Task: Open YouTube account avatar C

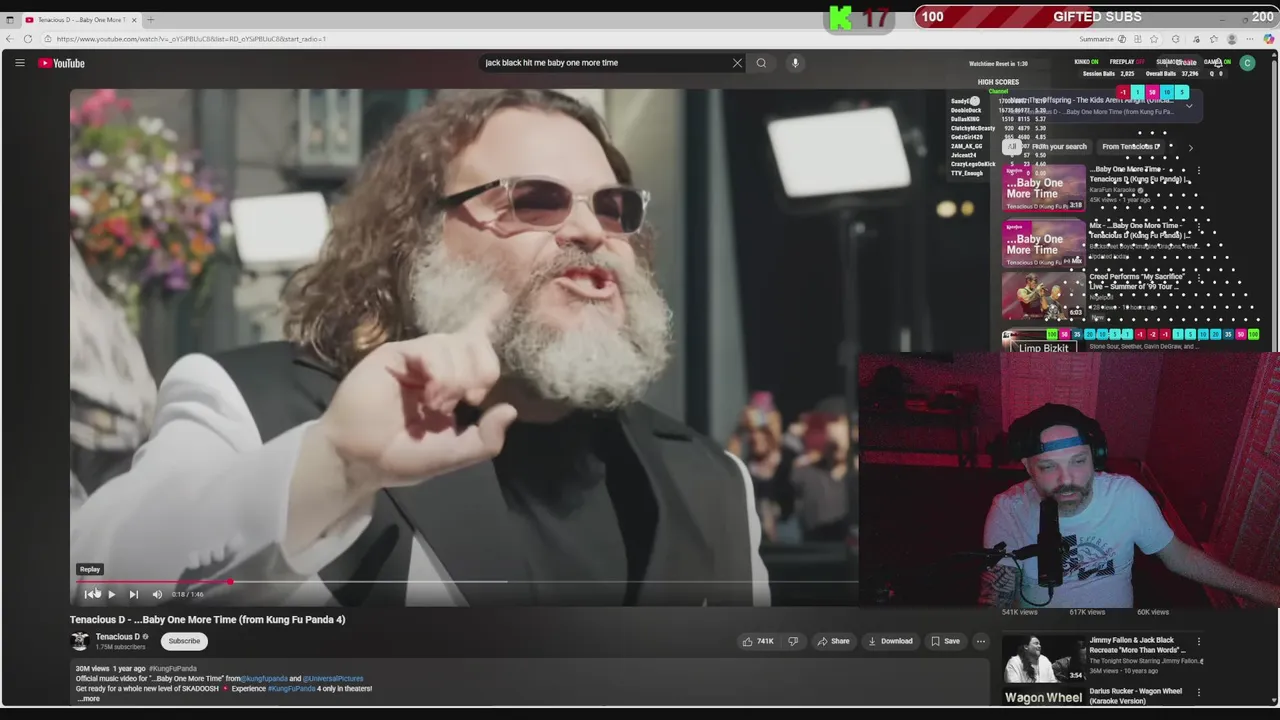Action: click(x=1247, y=63)
